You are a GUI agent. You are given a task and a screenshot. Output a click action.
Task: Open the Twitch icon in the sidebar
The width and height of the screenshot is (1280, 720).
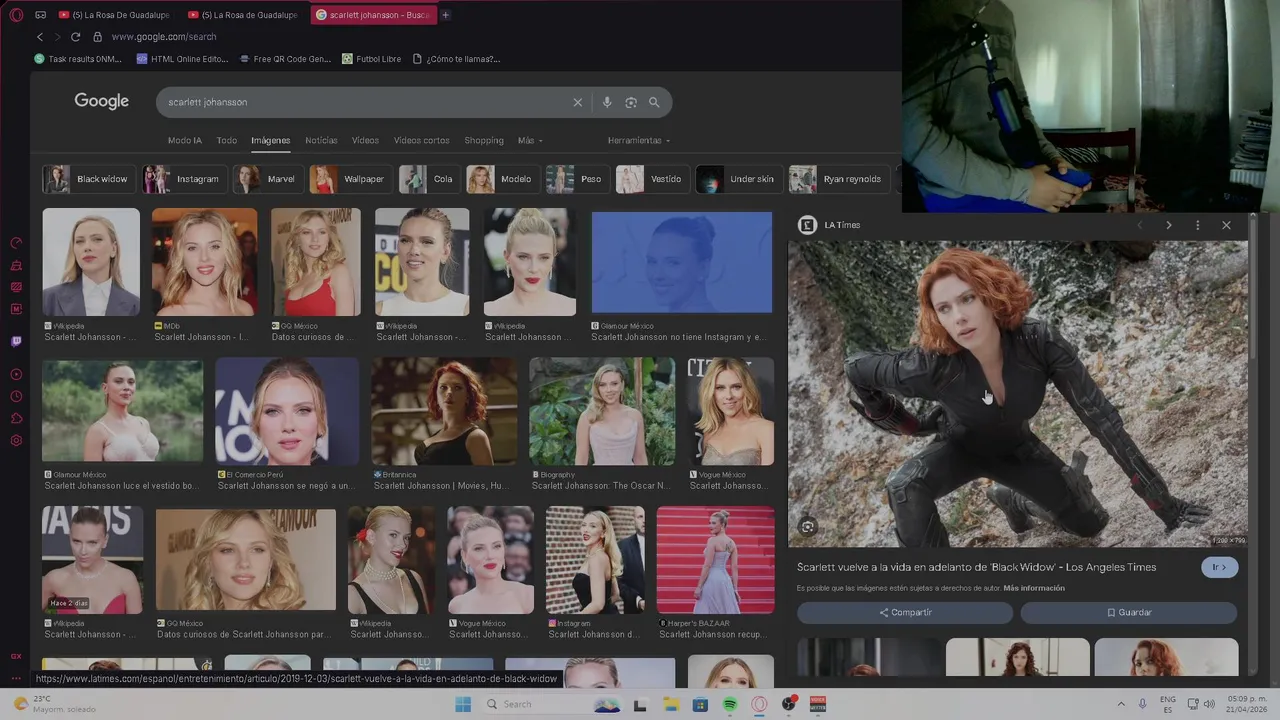(16, 341)
